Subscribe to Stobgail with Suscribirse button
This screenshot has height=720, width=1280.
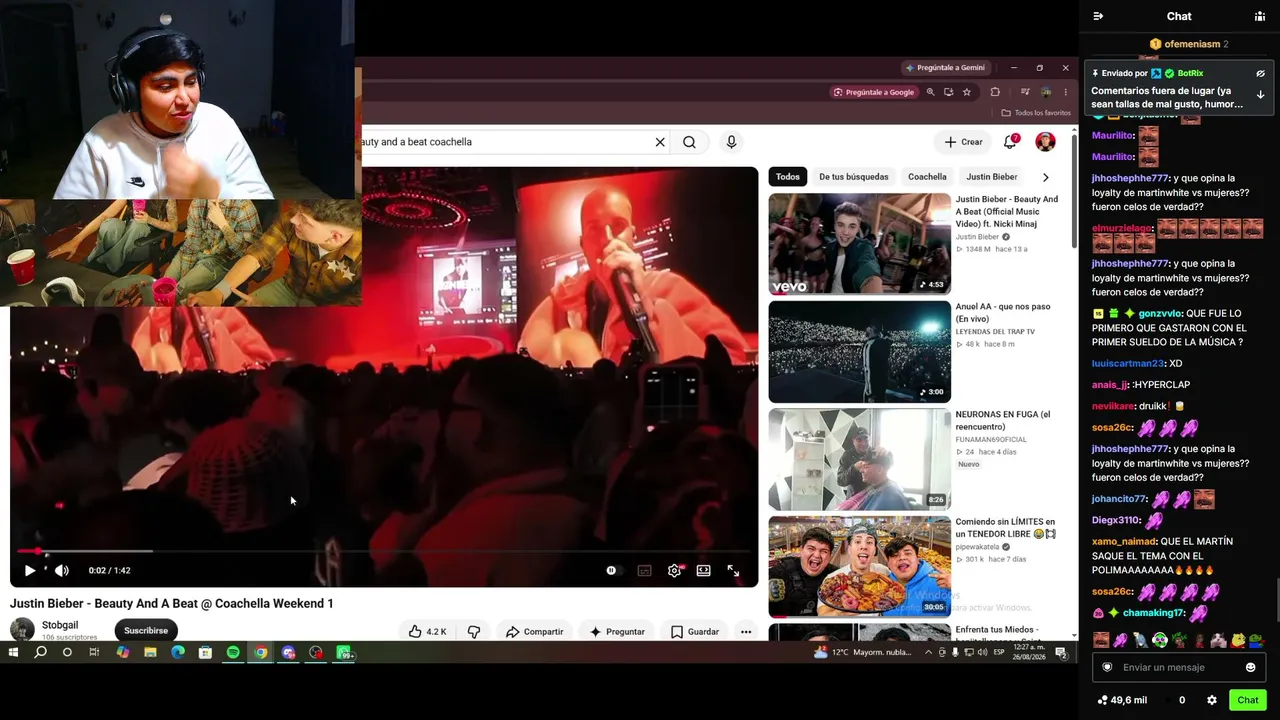coord(146,631)
